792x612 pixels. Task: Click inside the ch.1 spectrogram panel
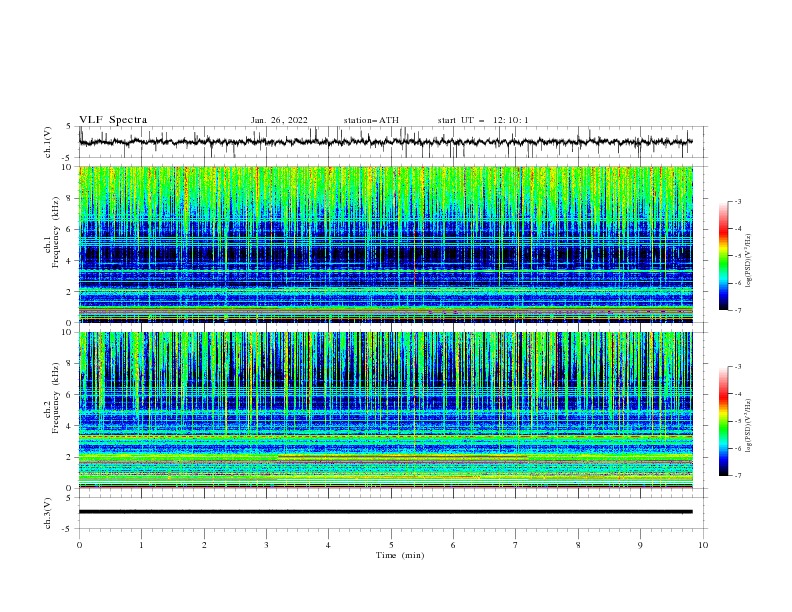pos(385,244)
